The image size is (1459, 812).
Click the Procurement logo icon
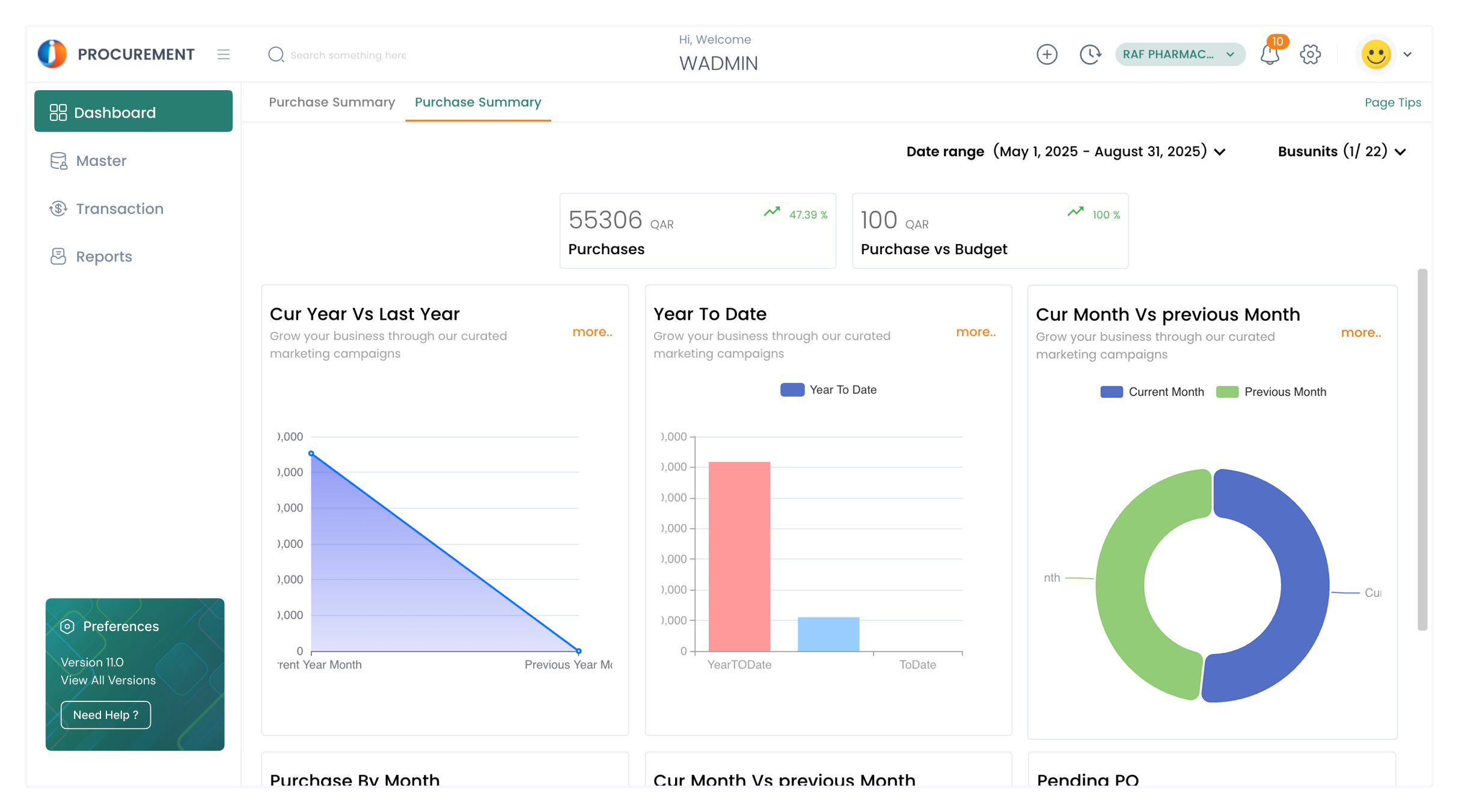(x=52, y=54)
